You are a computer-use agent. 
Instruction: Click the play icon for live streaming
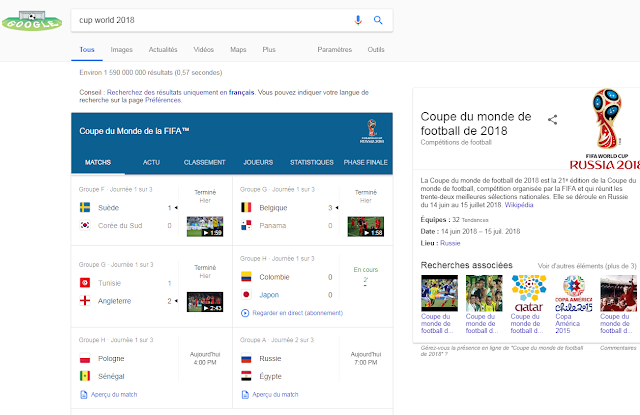[245, 313]
